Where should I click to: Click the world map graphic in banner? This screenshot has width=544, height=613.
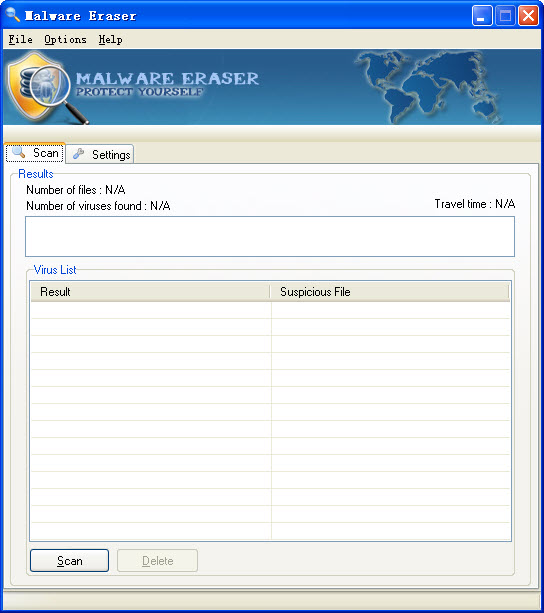coord(428,87)
